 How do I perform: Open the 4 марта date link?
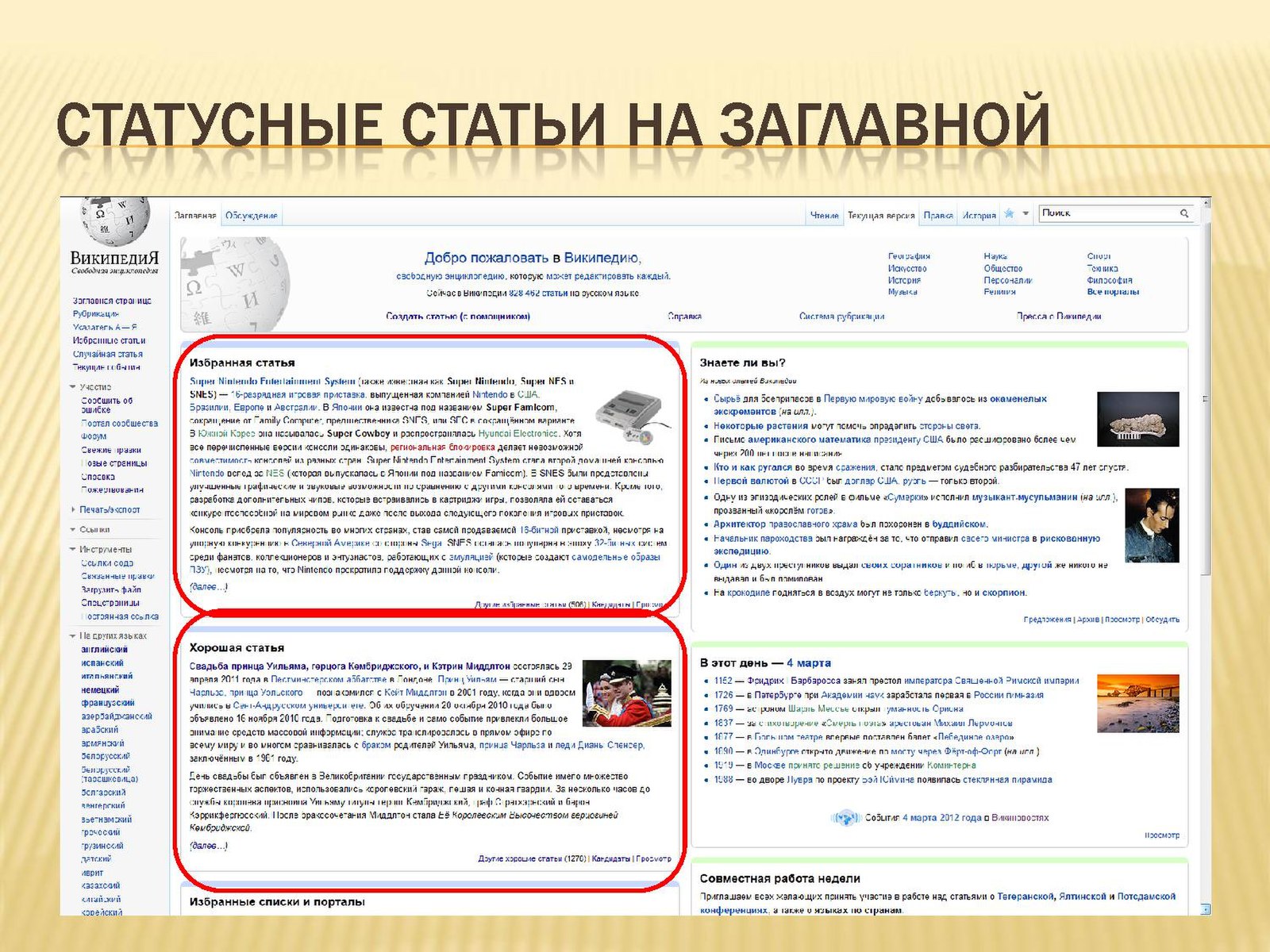coord(809,663)
